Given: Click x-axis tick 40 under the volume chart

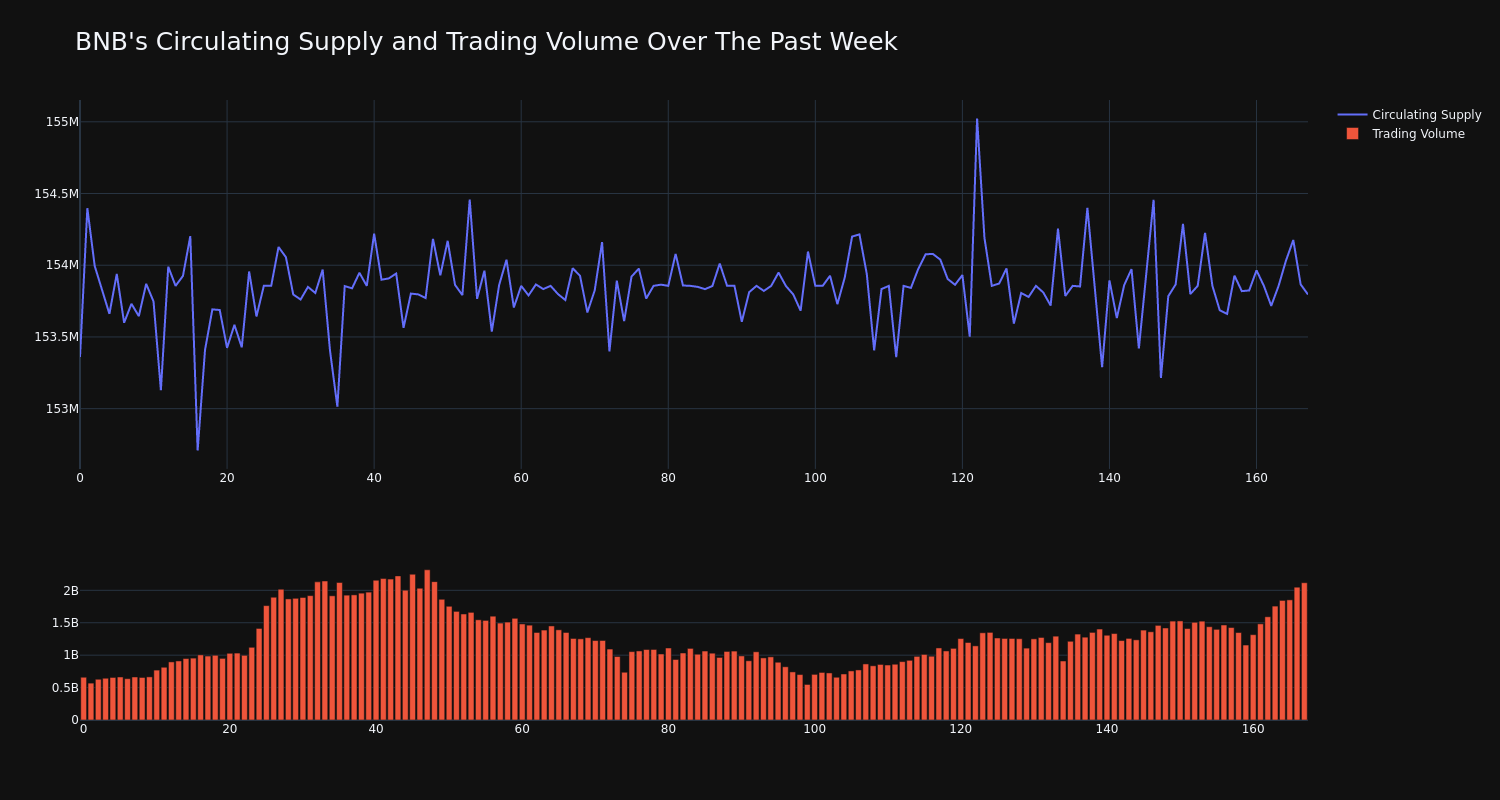Looking at the screenshot, I should click(376, 730).
